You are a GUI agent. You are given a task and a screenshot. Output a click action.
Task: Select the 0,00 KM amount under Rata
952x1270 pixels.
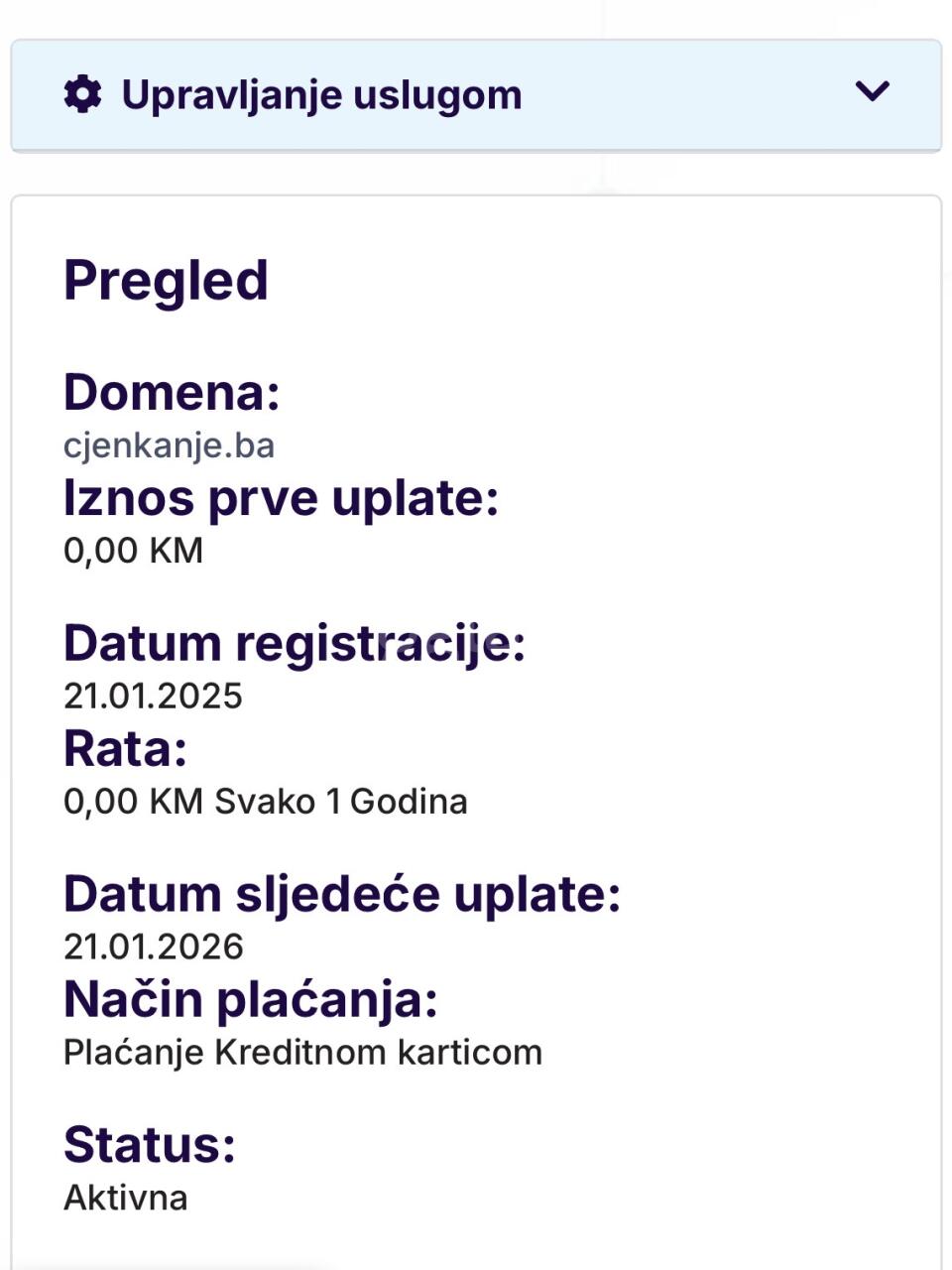133,801
